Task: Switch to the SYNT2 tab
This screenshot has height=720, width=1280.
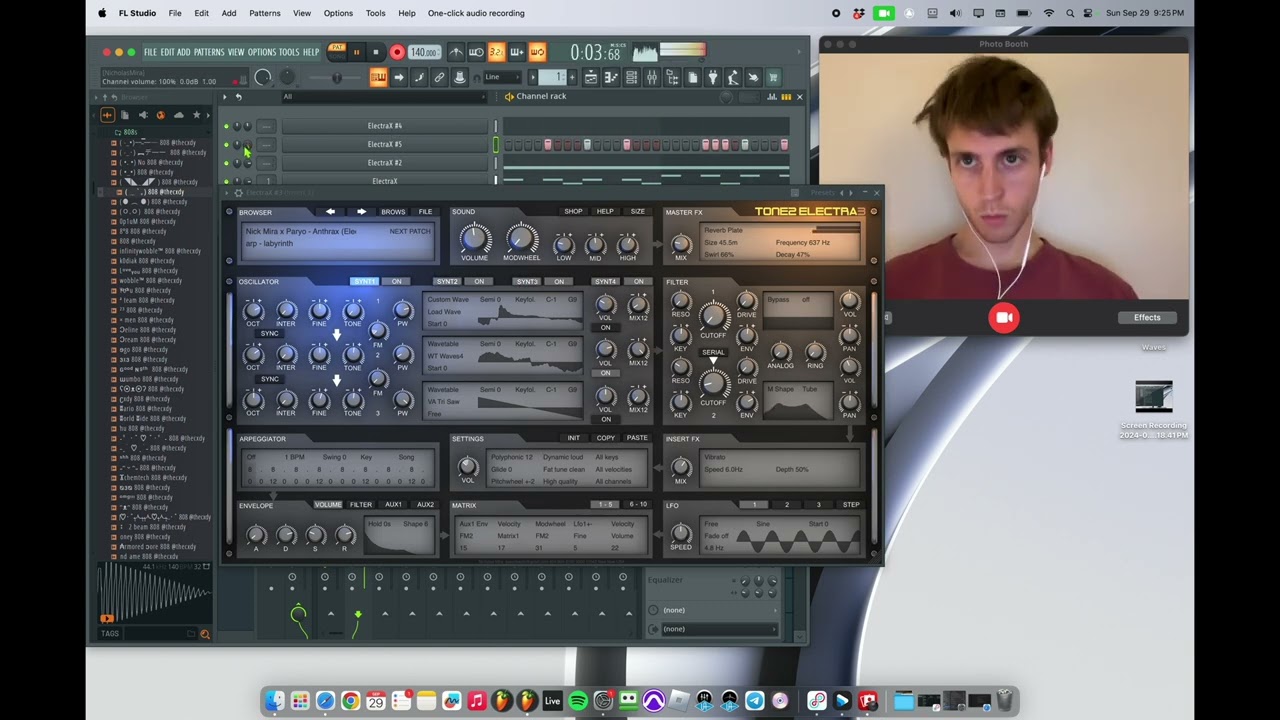Action: [447, 282]
